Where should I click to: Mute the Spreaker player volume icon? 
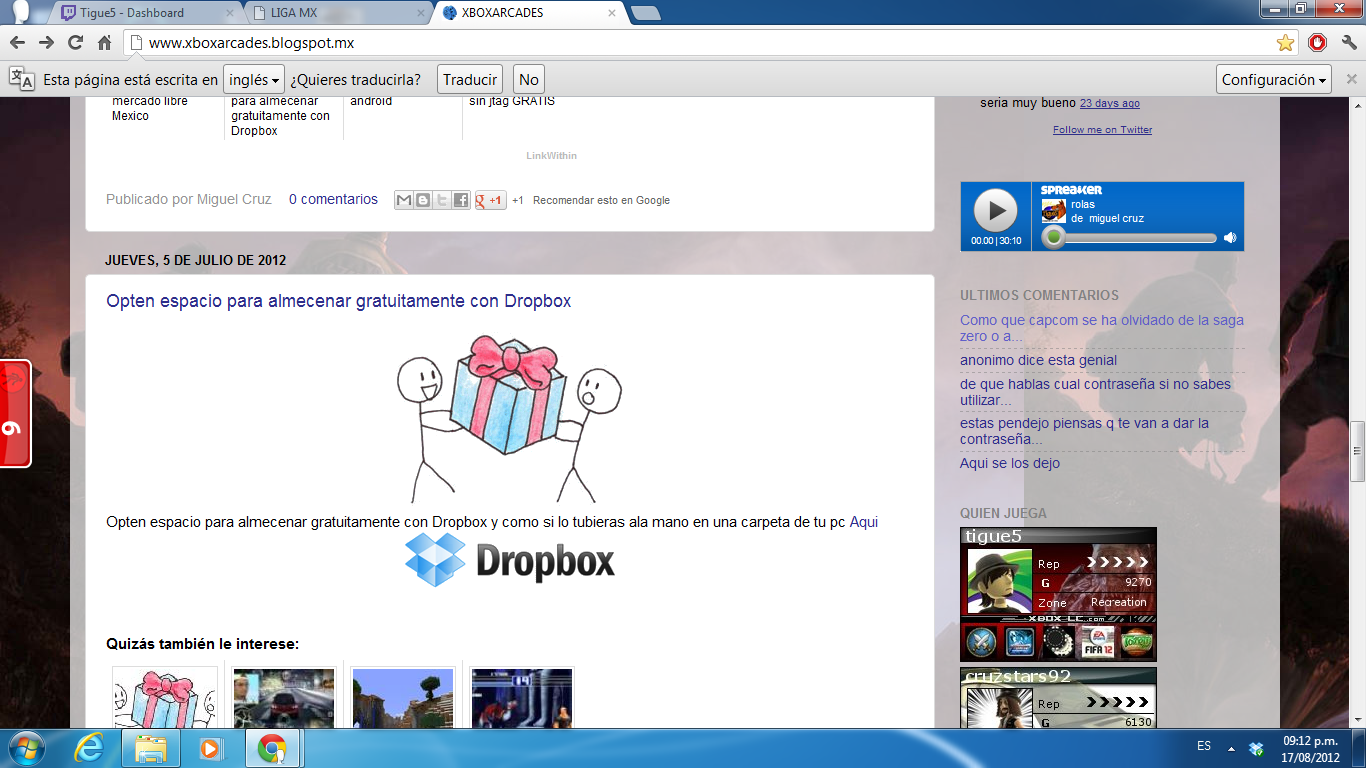(1230, 238)
